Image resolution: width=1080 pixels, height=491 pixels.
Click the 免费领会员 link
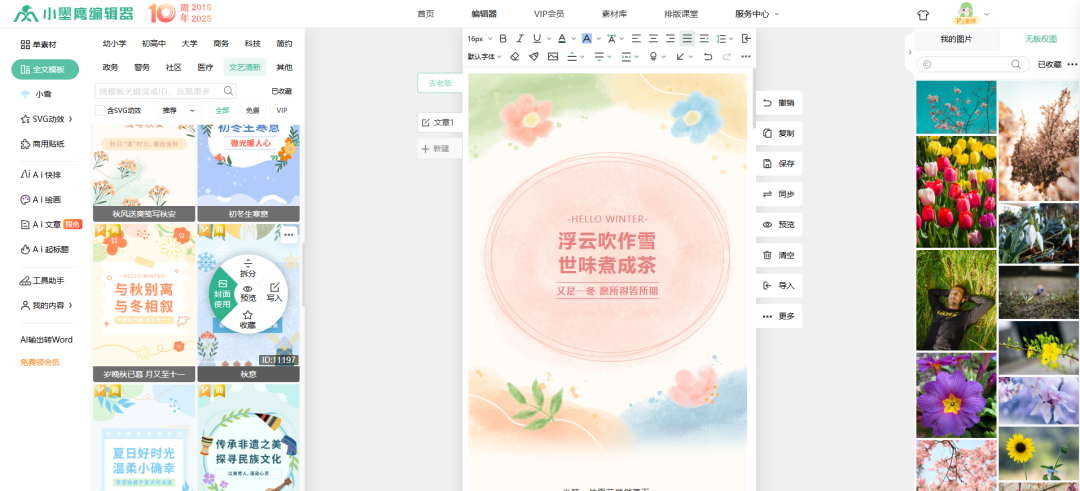coord(39,362)
